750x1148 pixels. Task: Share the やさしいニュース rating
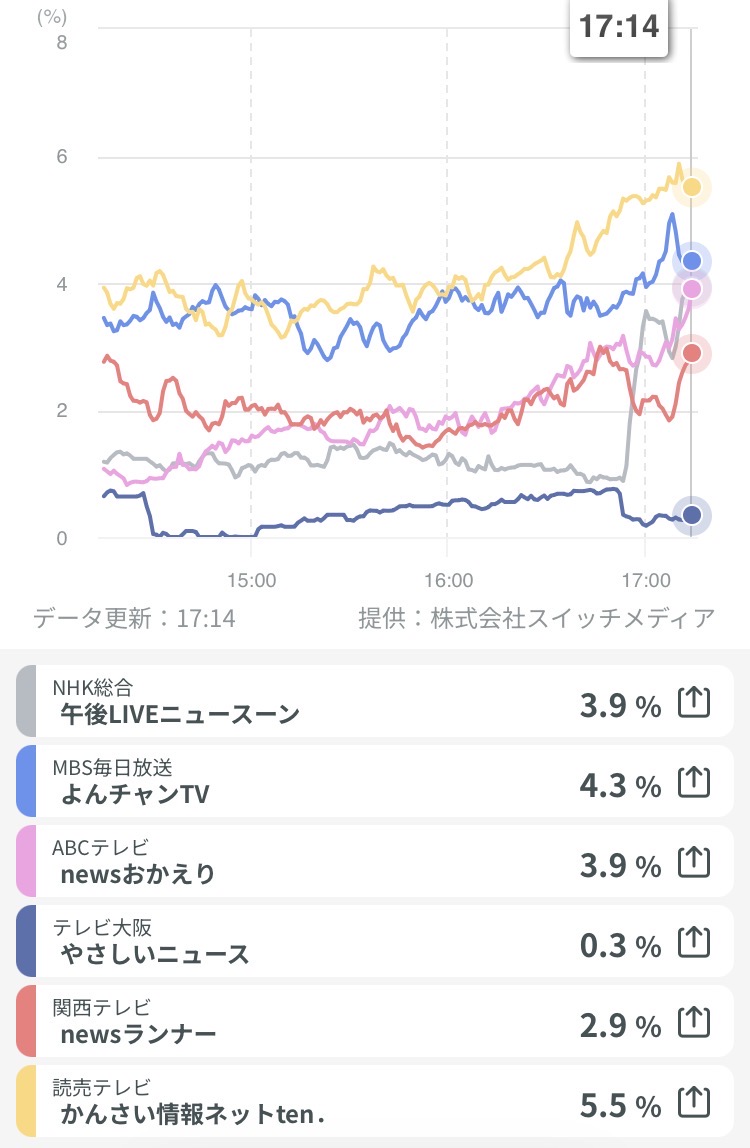click(x=694, y=943)
